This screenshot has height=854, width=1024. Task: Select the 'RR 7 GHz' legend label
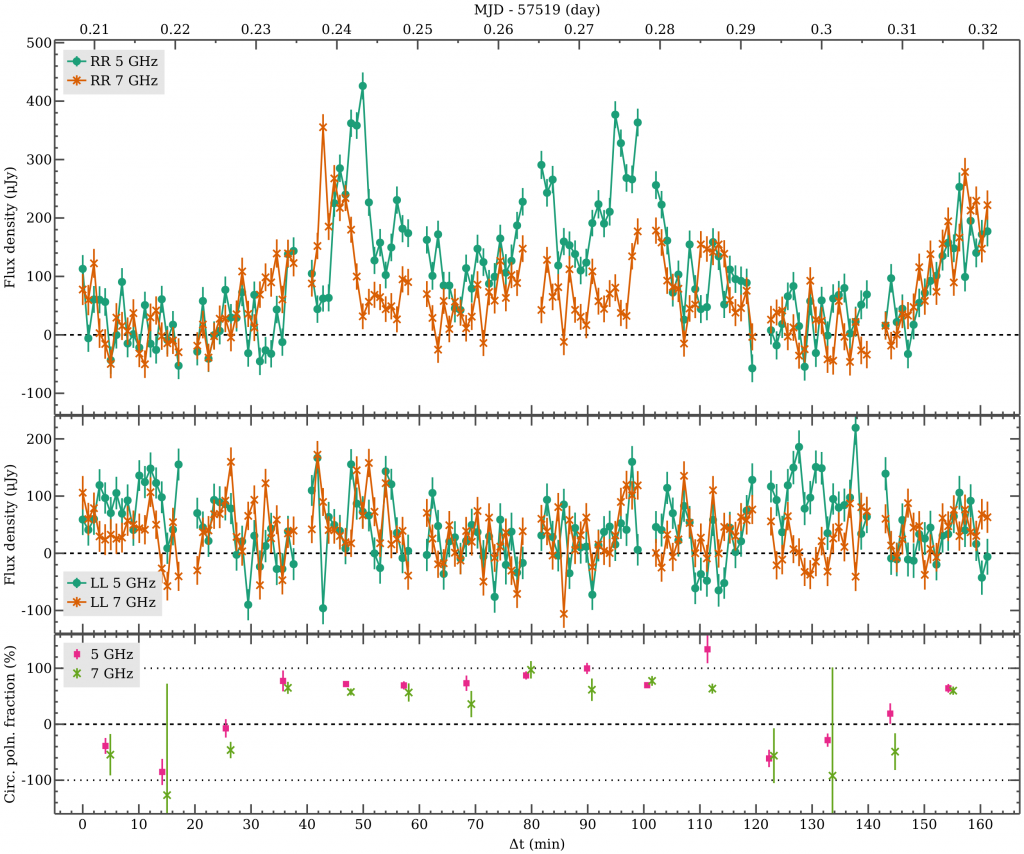(124, 80)
